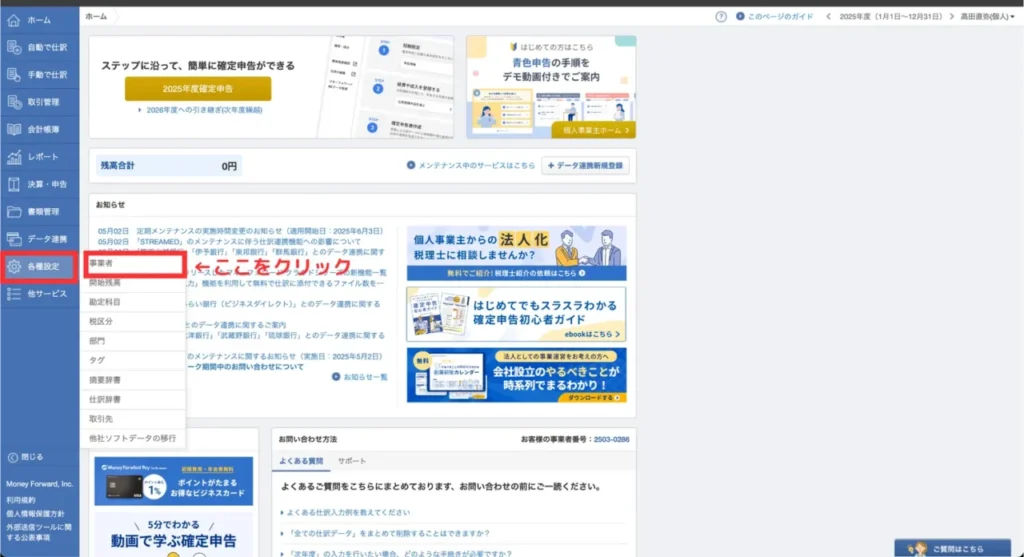
Task: Open the 動画で学ぶ確定申告 banner
Action: [x=173, y=535]
